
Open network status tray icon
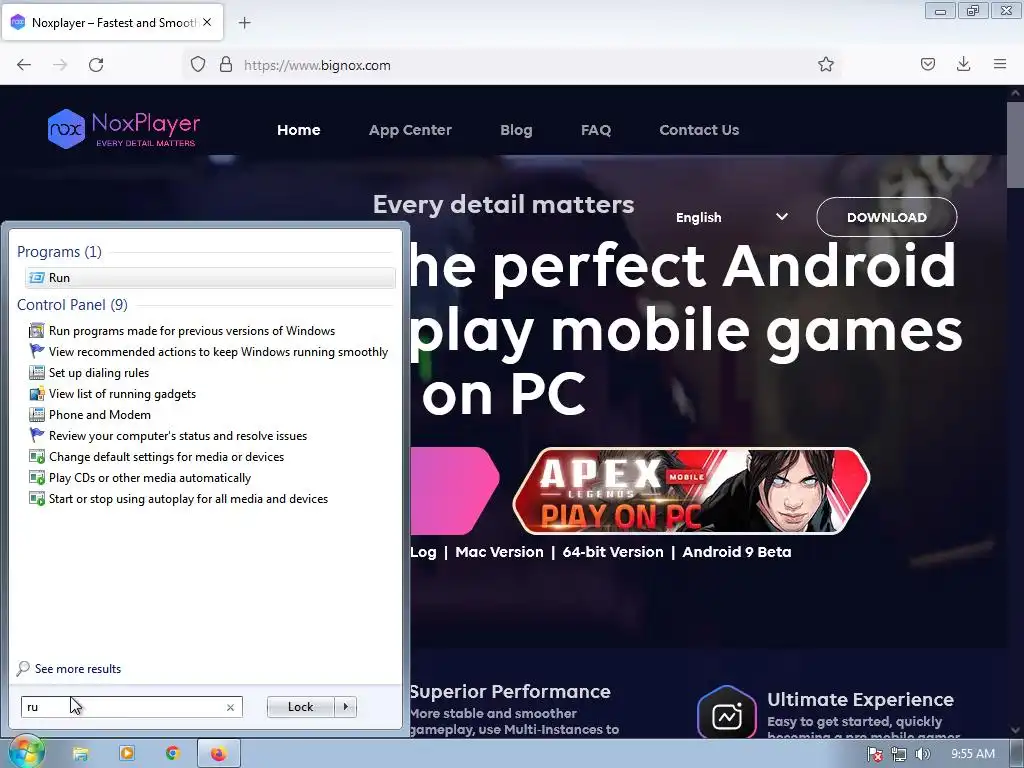tap(899, 754)
